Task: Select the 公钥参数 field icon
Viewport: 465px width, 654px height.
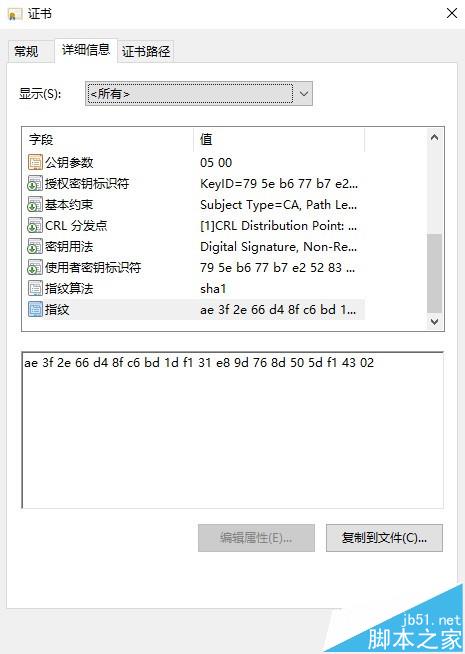Action: 35,162
